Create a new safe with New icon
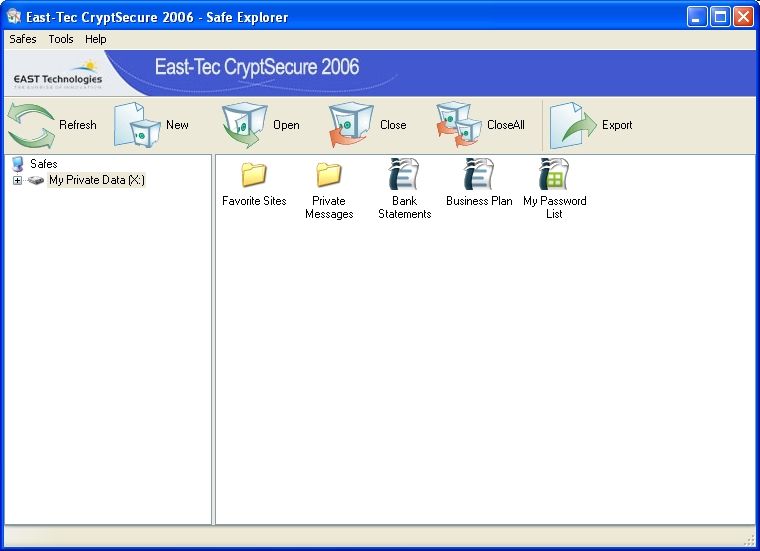The width and height of the screenshot is (760, 551). tap(137, 125)
